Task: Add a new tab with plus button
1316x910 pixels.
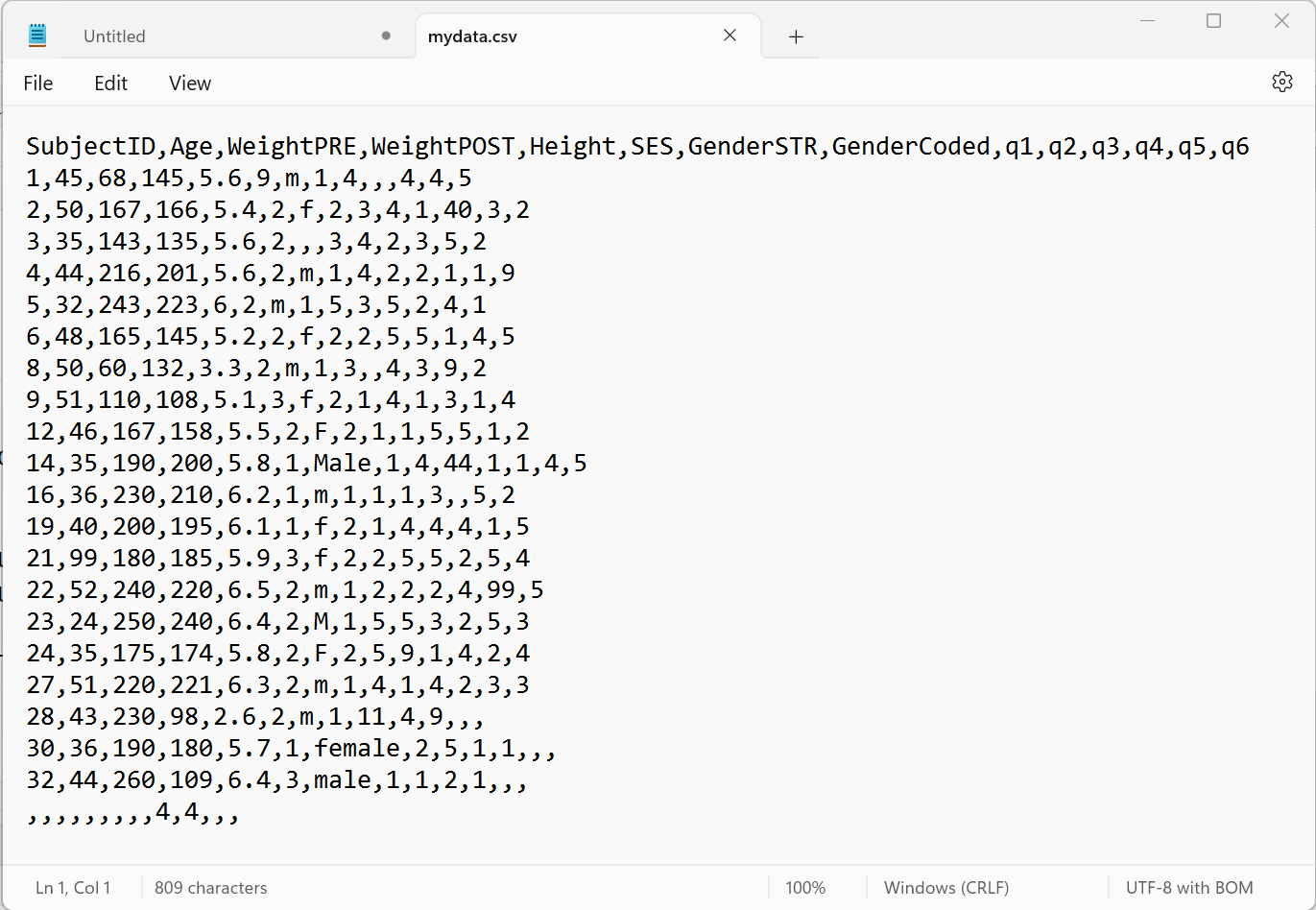Action: coord(796,36)
